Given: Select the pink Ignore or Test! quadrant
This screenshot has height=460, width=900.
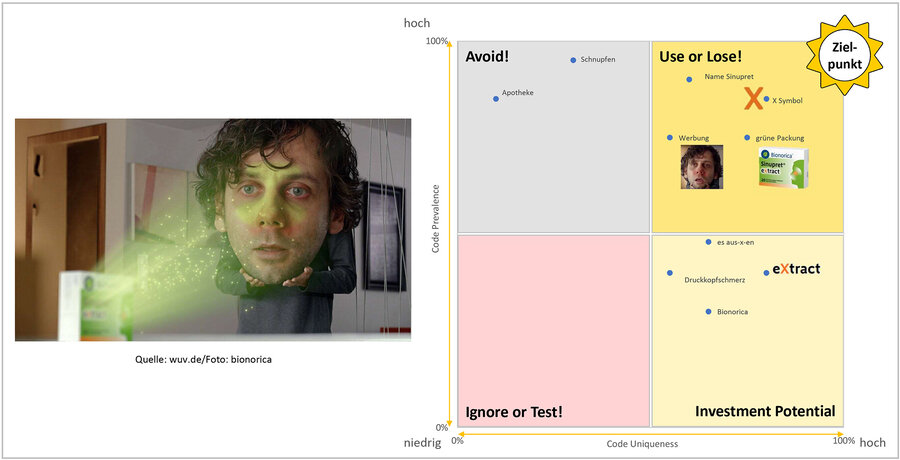Looking at the screenshot, I should point(553,330).
